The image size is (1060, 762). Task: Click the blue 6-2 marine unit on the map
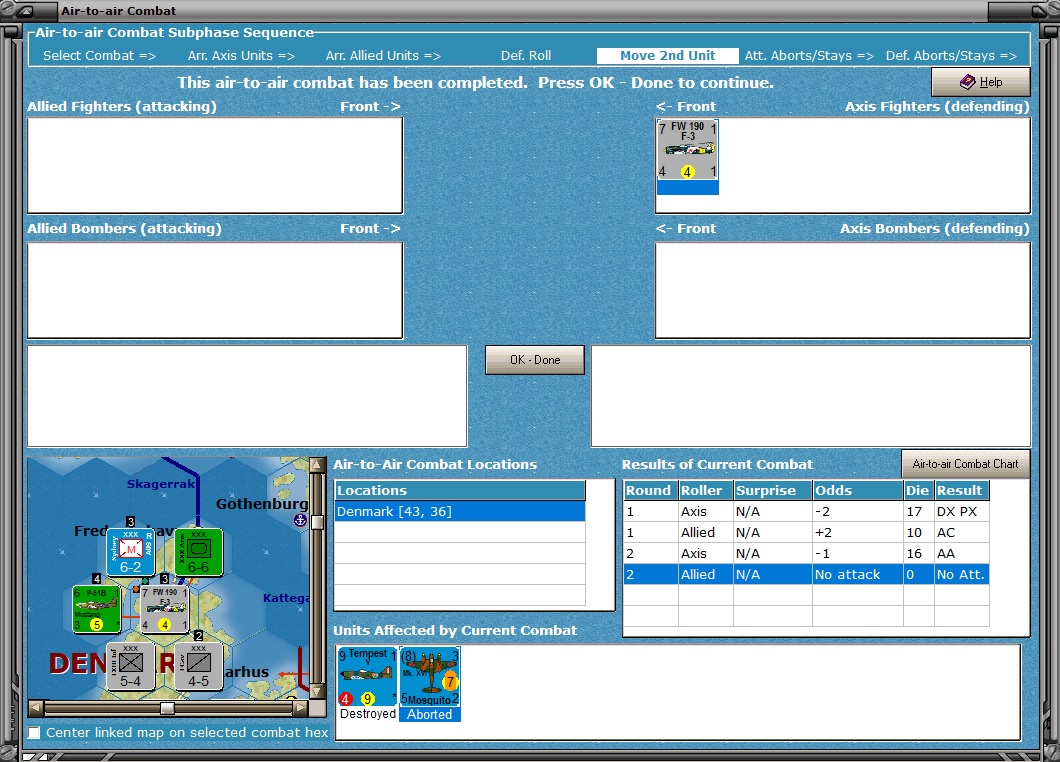tap(130, 552)
